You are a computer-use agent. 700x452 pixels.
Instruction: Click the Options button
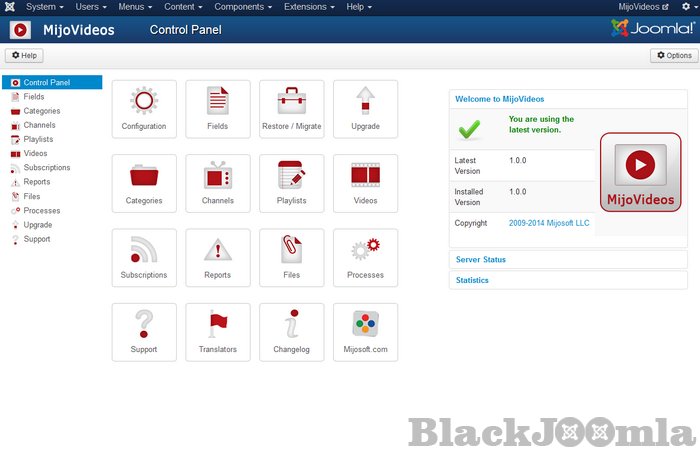[674, 56]
